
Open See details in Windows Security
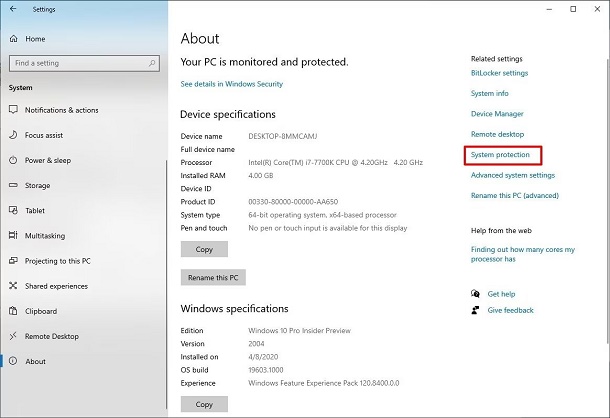(x=231, y=84)
